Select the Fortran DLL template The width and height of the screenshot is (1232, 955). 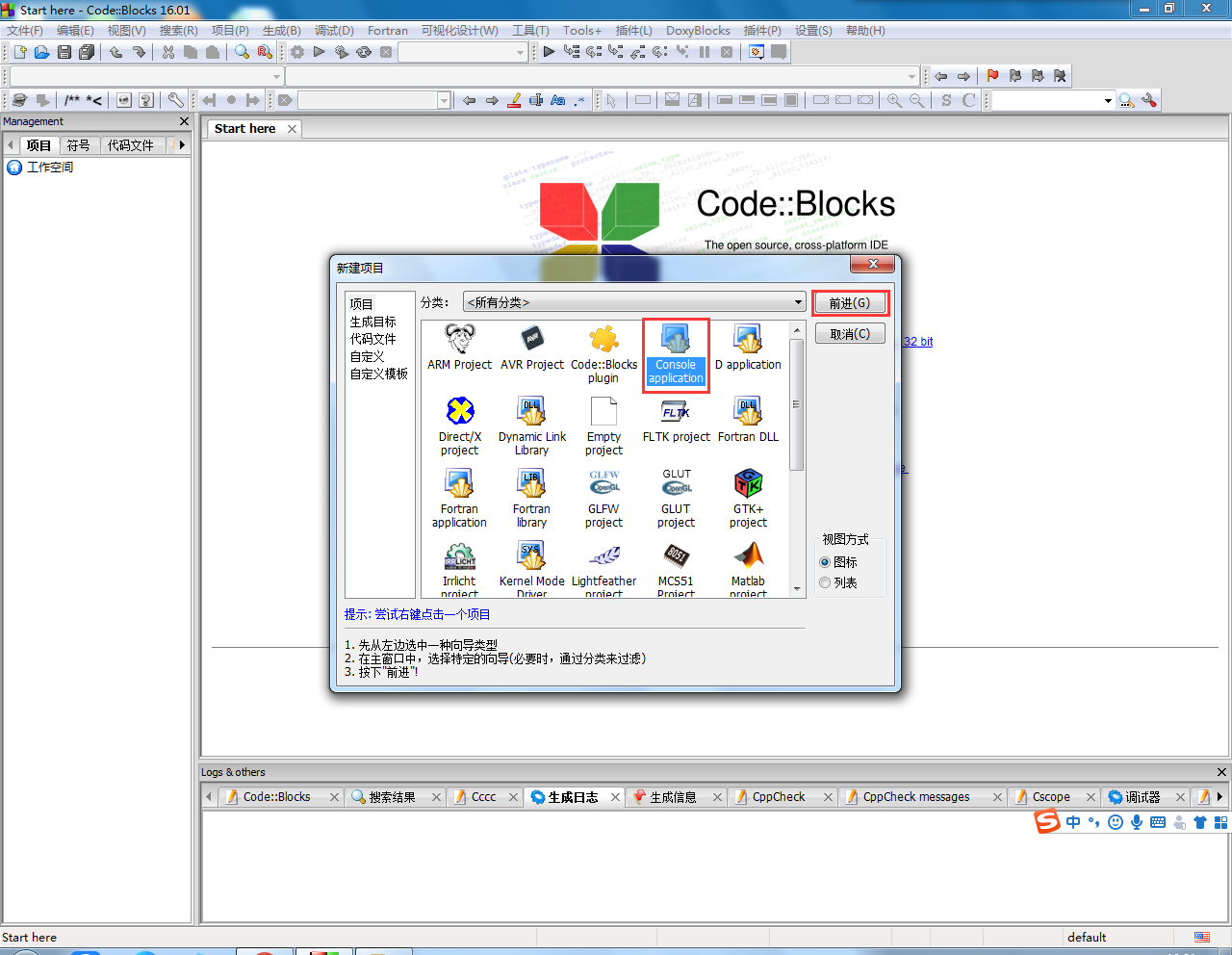(748, 420)
